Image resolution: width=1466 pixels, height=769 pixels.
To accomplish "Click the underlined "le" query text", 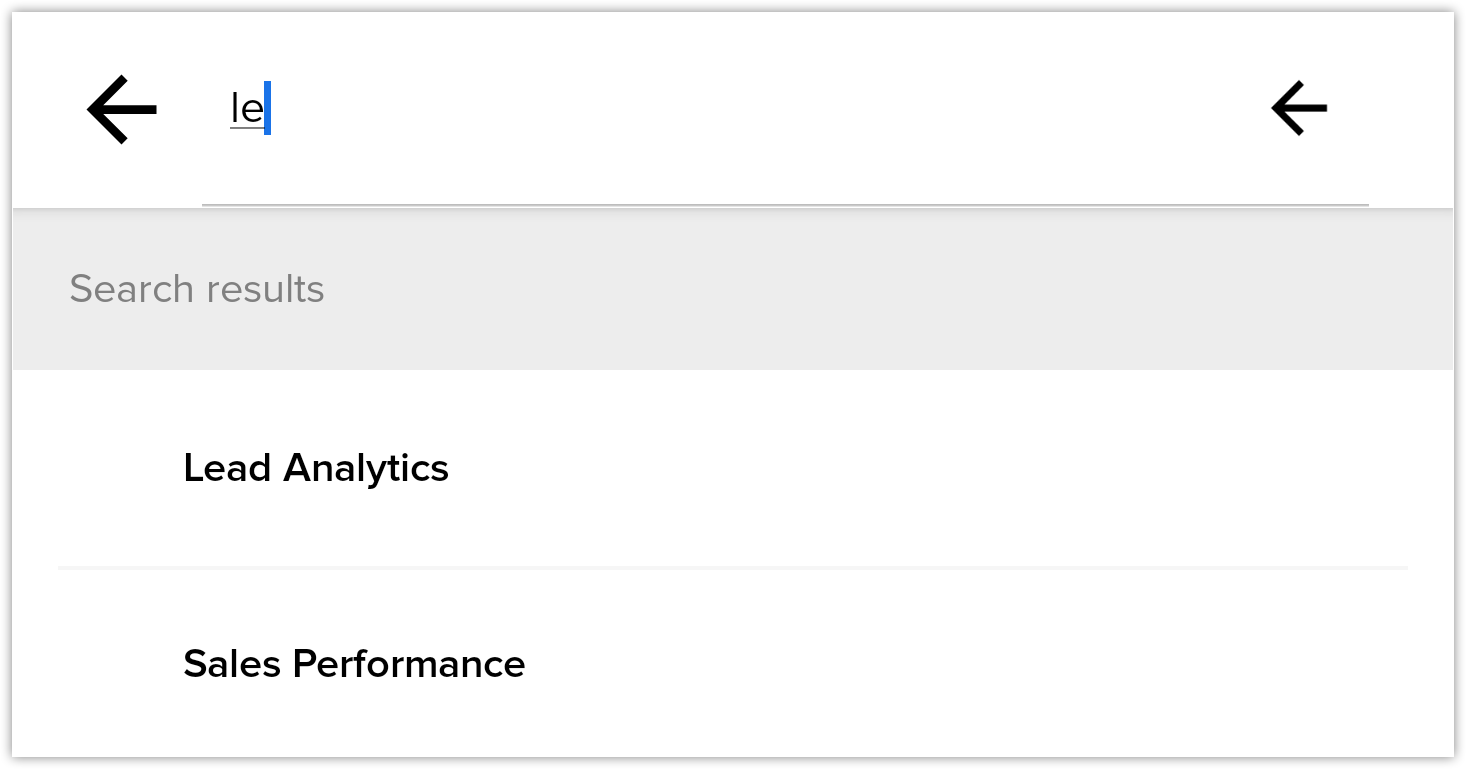I will pos(246,109).
